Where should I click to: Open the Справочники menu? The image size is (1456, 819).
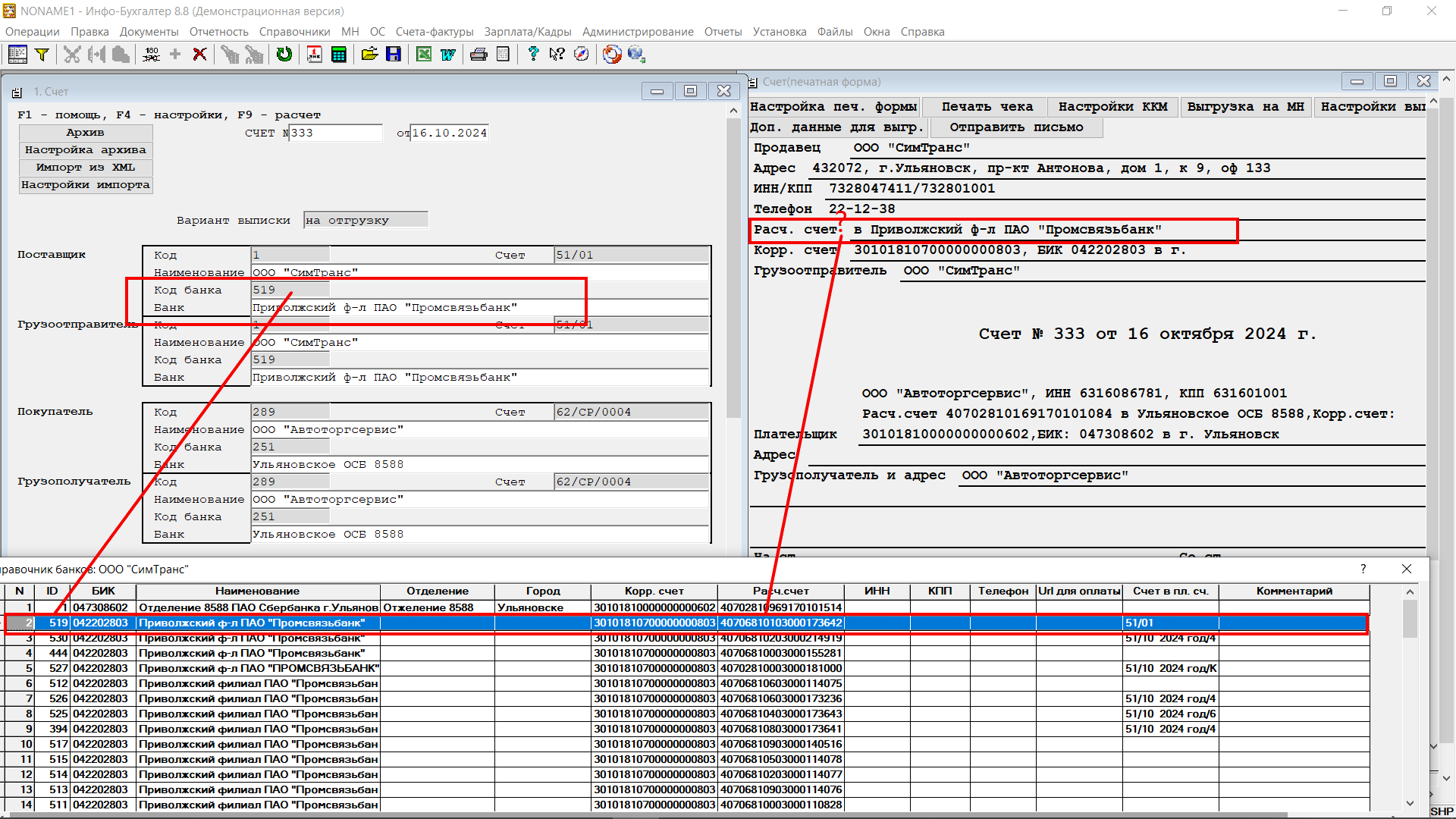pyautogui.click(x=294, y=32)
